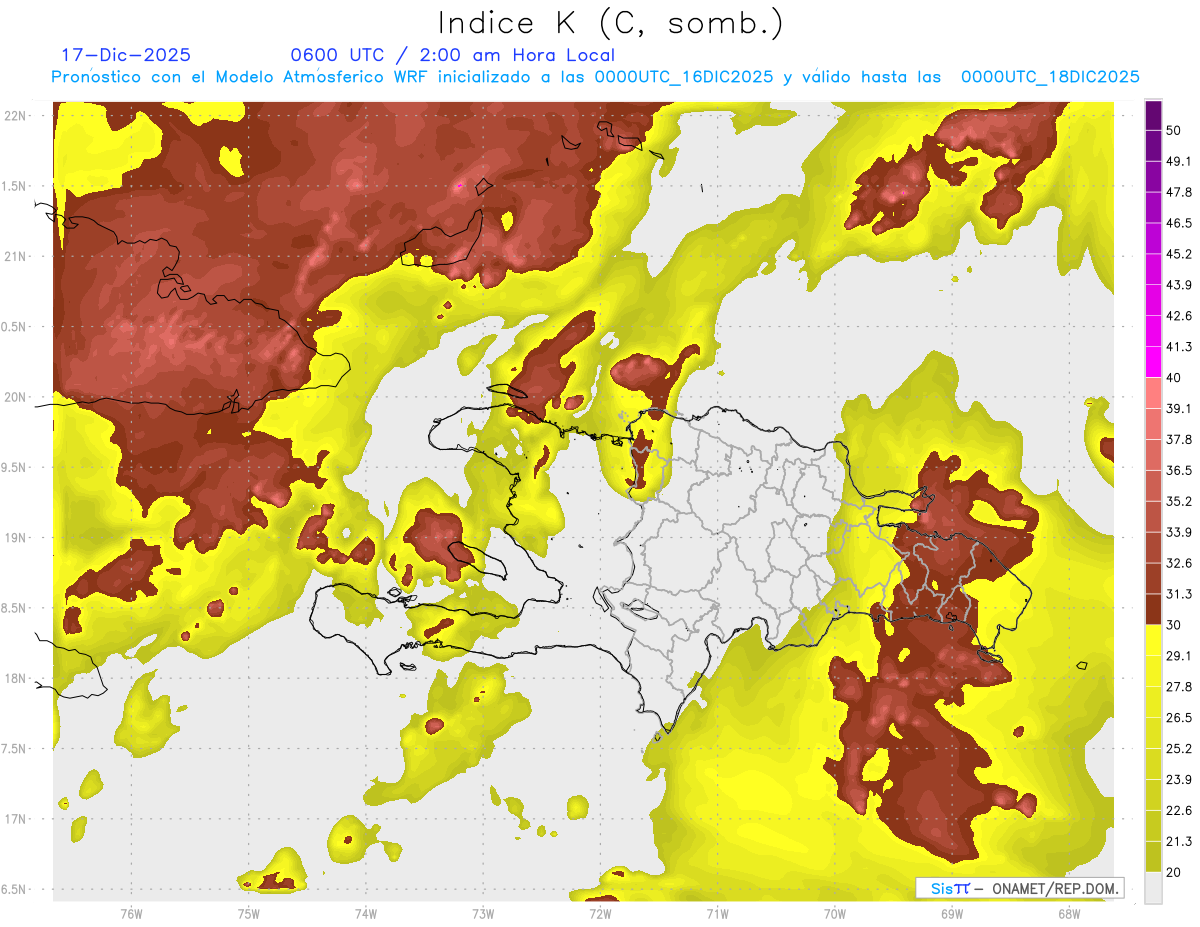Click the "69W" longitude label
The width and height of the screenshot is (1200, 927).
[x=951, y=913]
